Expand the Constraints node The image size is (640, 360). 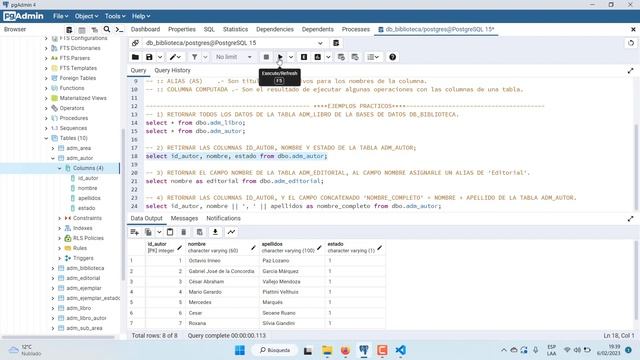pyautogui.click(x=60, y=218)
